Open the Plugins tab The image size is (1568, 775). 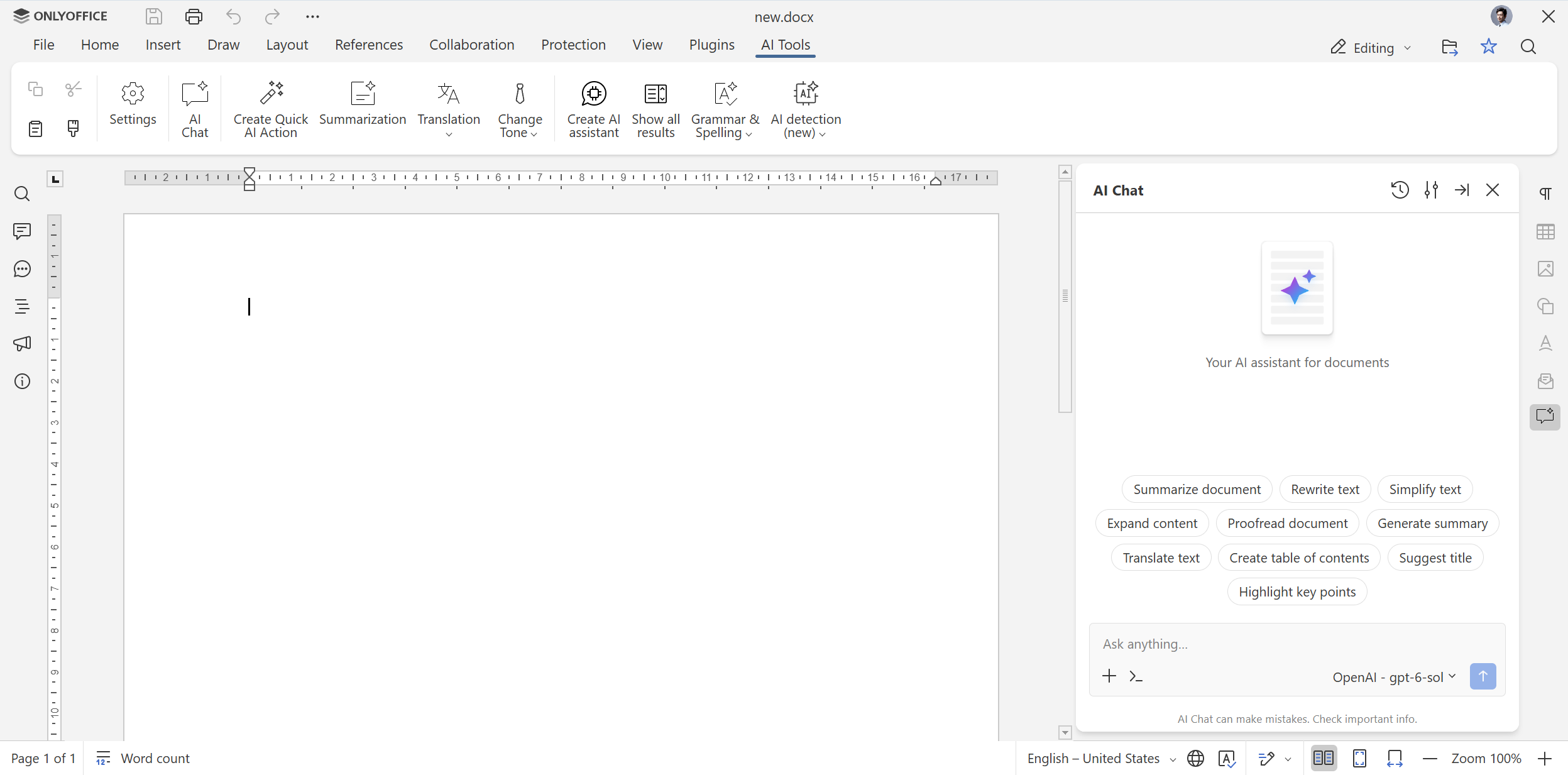click(711, 45)
